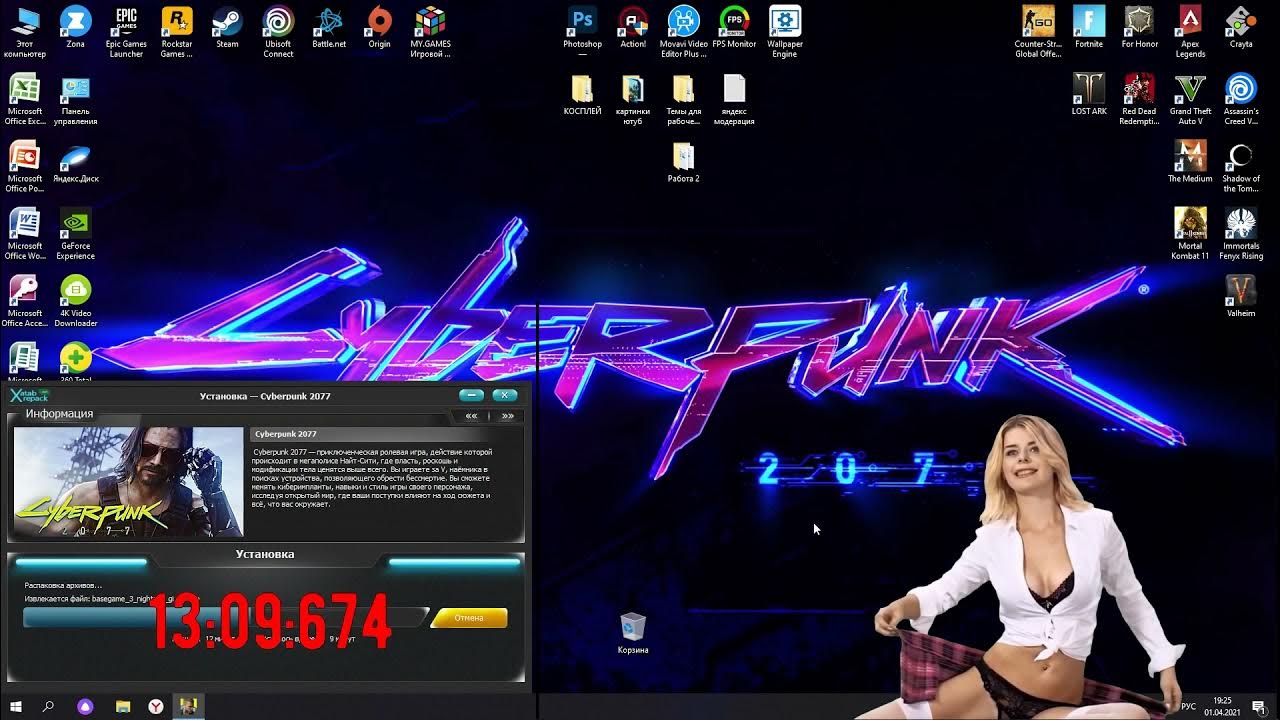Select Shadow of the Tomb Raider icon
Image resolution: width=1280 pixels, height=720 pixels.
[1241, 166]
